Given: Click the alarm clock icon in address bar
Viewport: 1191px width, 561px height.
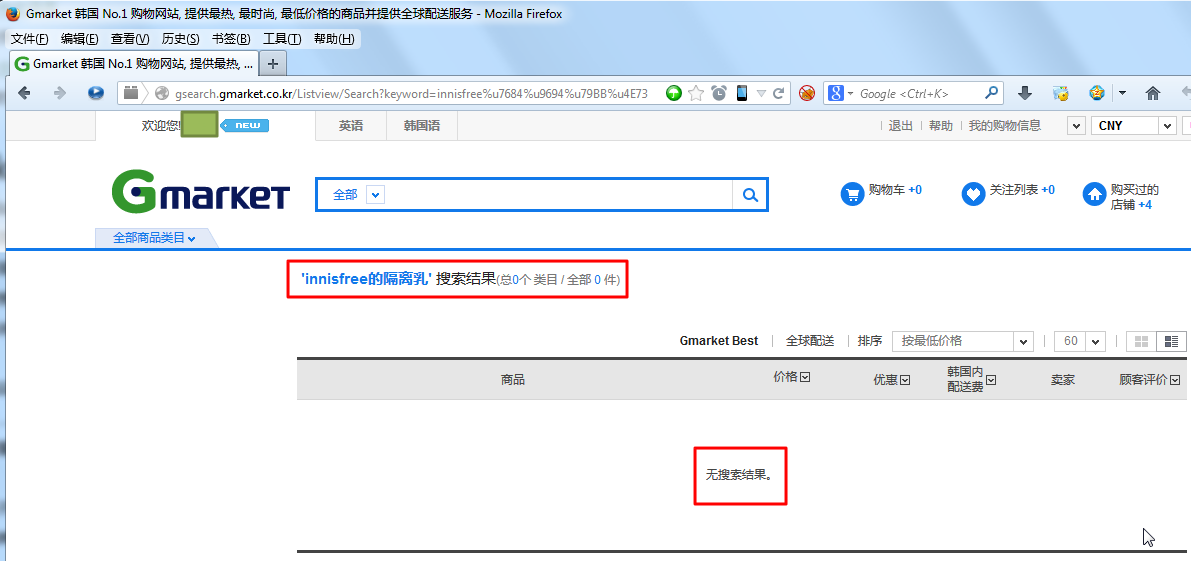Looking at the screenshot, I should point(719,93).
